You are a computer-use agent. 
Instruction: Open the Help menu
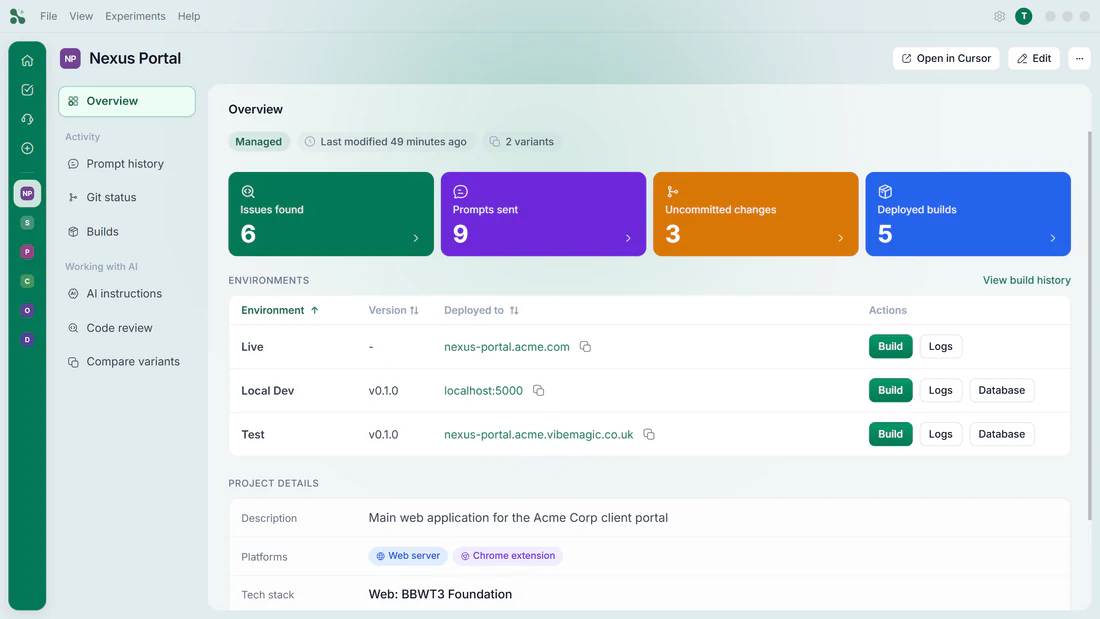coord(189,16)
